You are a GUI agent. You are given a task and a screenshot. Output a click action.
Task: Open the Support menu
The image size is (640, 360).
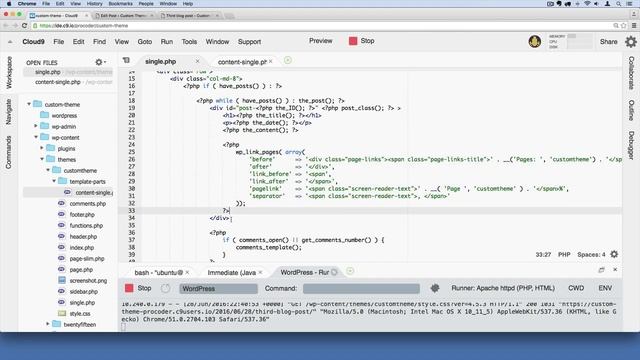249,42
